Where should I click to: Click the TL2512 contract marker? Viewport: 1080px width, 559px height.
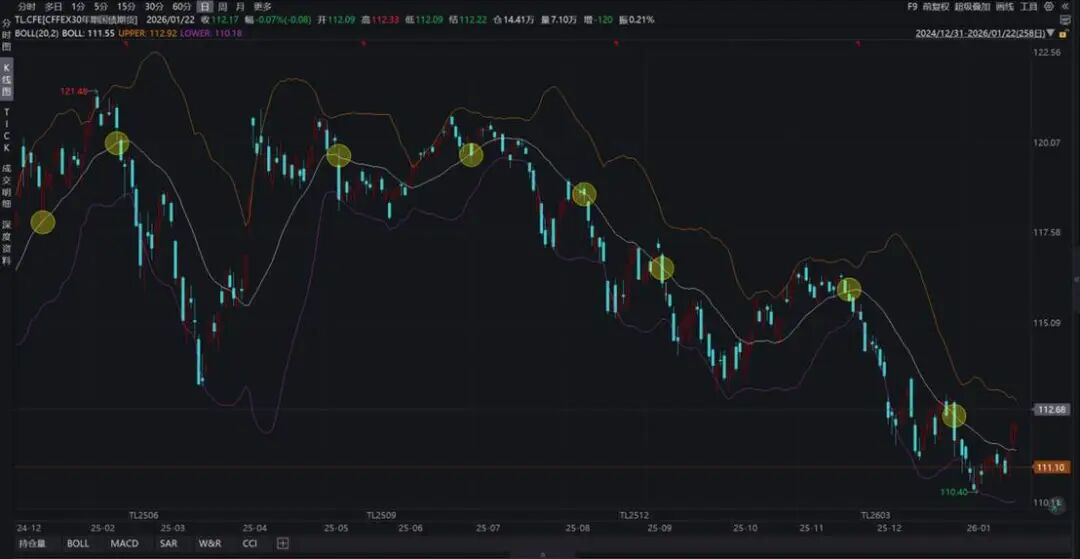[x=634, y=515]
